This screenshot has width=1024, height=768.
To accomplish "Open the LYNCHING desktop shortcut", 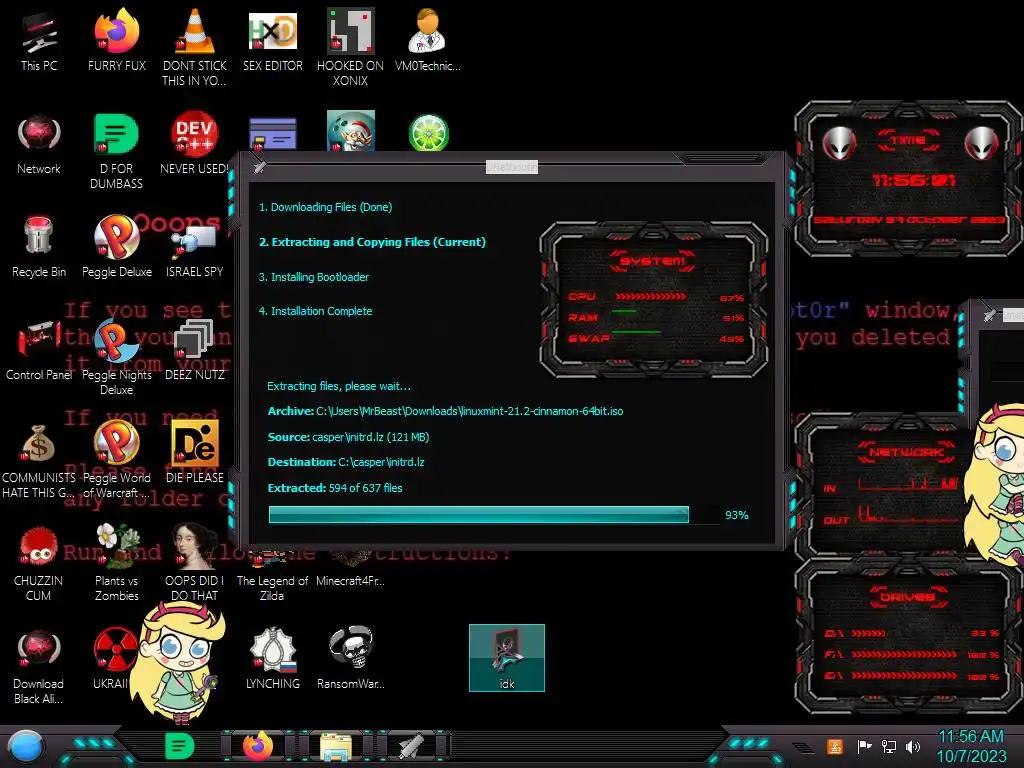I will pyautogui.click(x=273, y=658).
